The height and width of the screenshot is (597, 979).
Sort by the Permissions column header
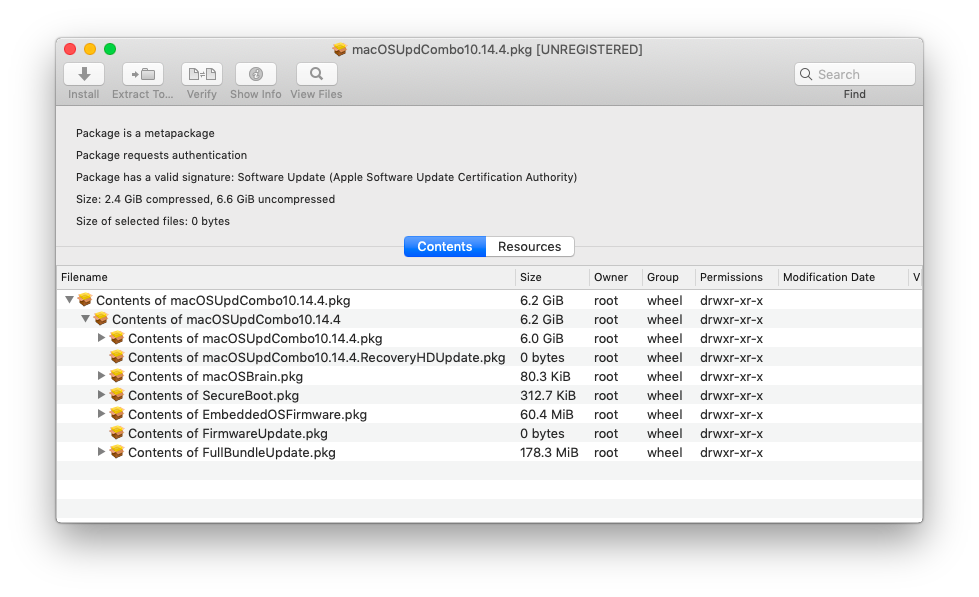click(737, 277)
